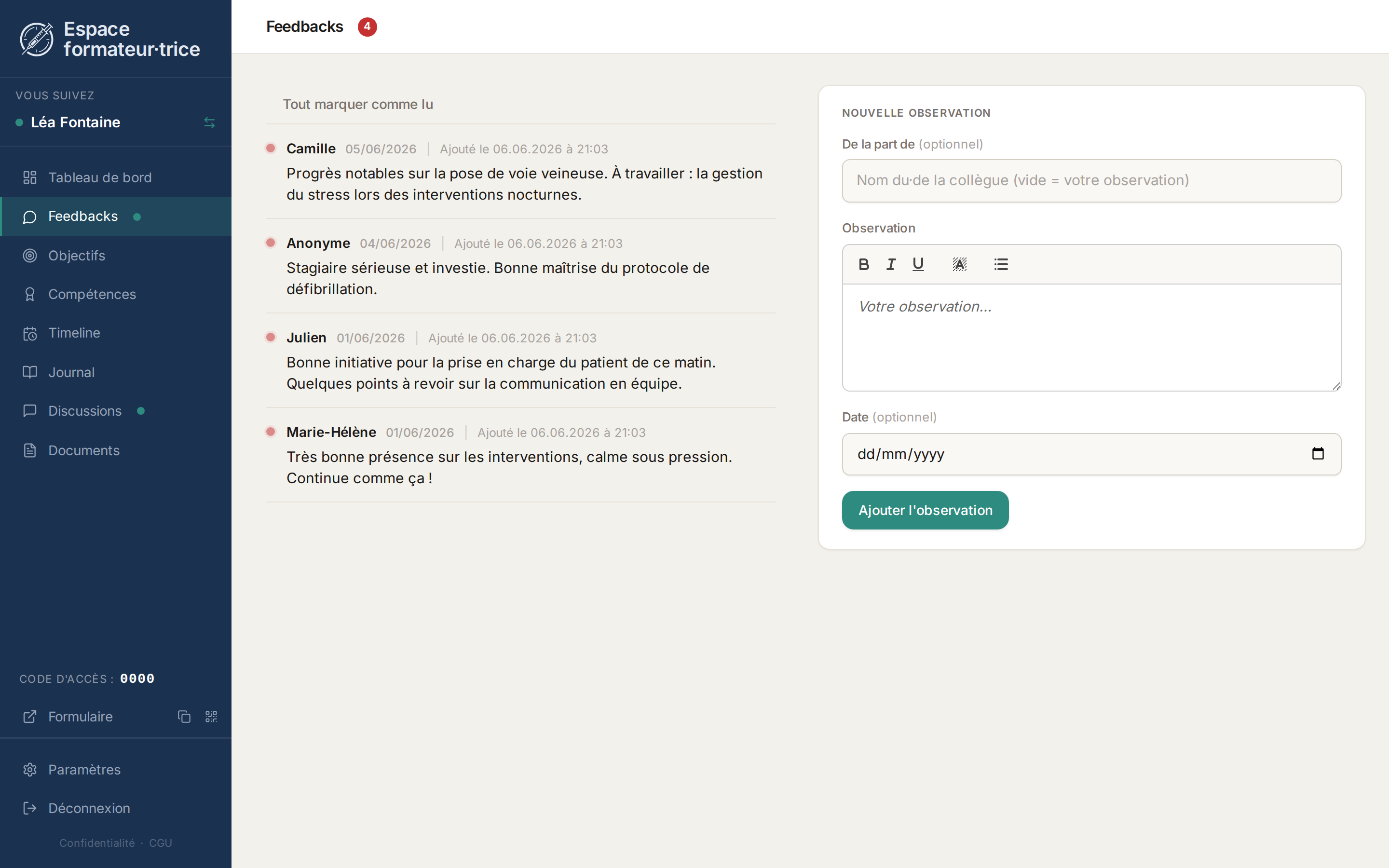Copy the Formulaire link with copy icon

pyautogui.click(x=184, y=717)
